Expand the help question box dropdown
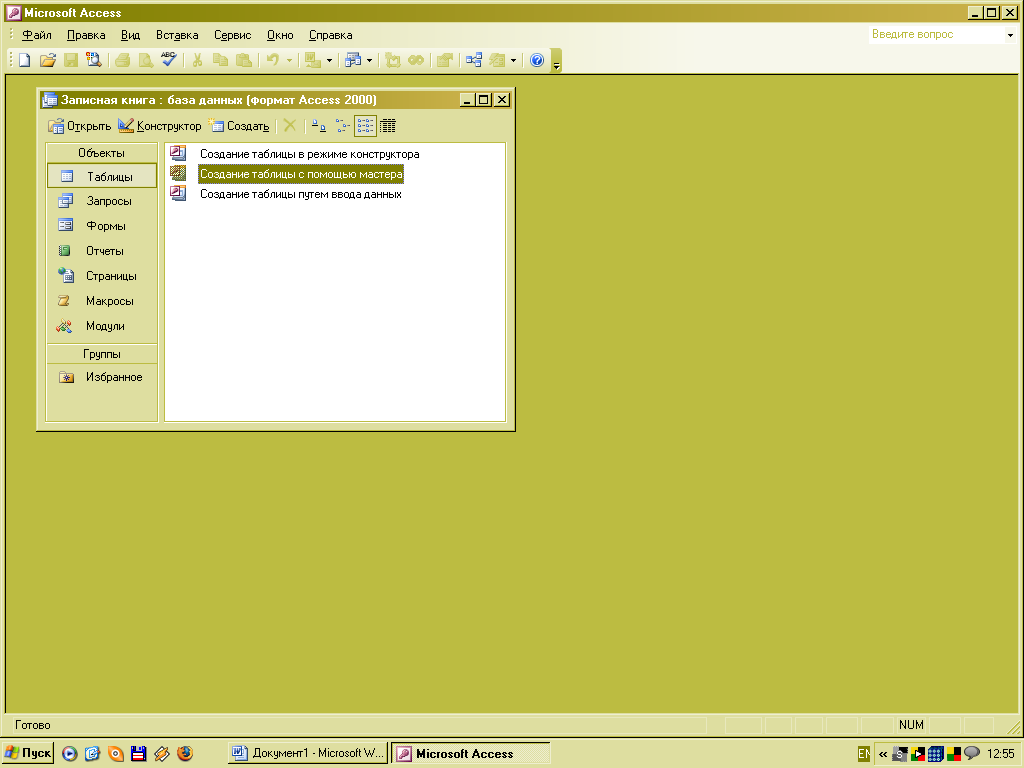This screenshot has width=1024, height=768. pos(1010,35)
